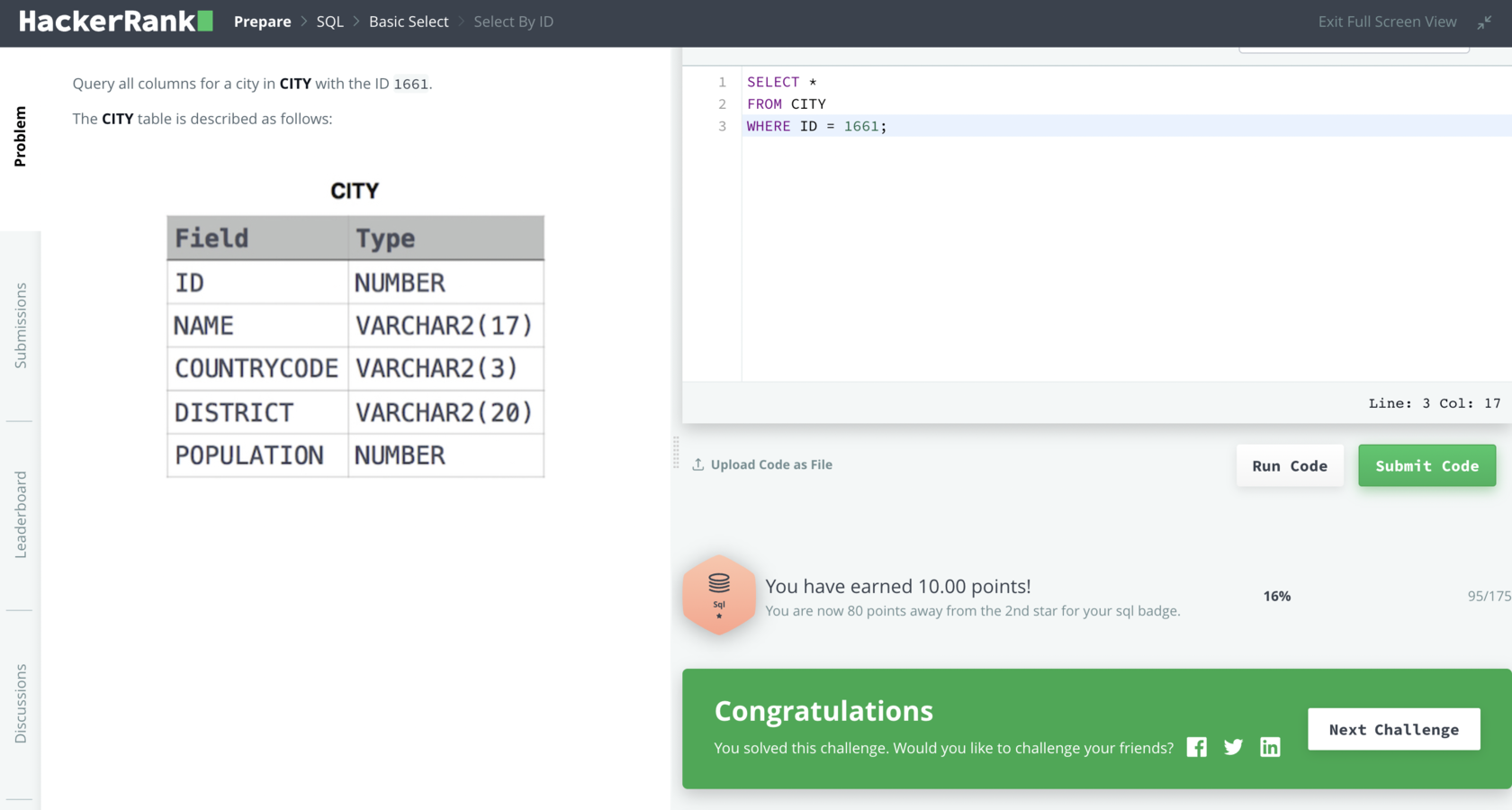Open the Submissions side tab
Viewport: 1512px width, 810px height.
click(x=21, y=326)
